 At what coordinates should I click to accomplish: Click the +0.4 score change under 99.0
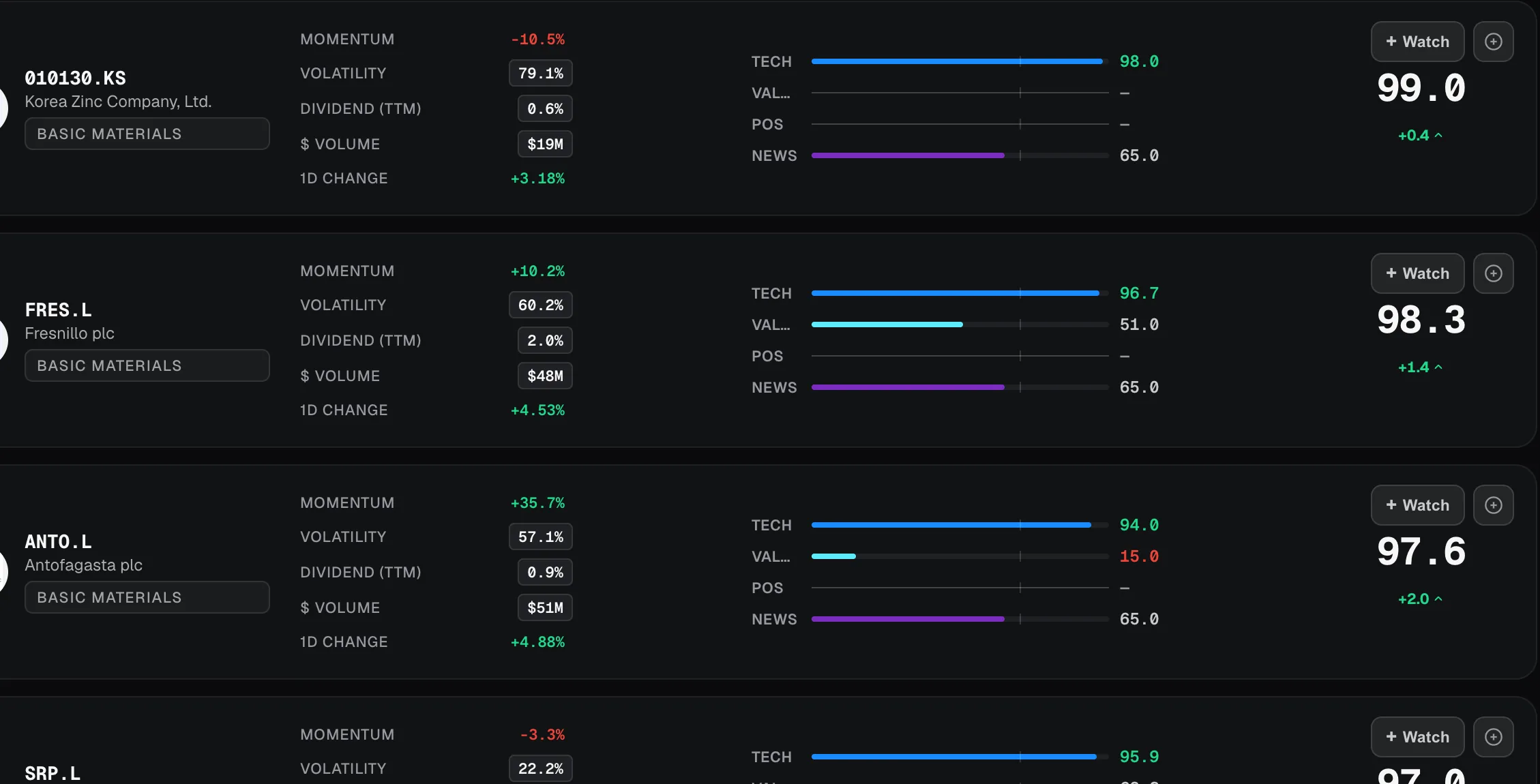click(1420, 136)
